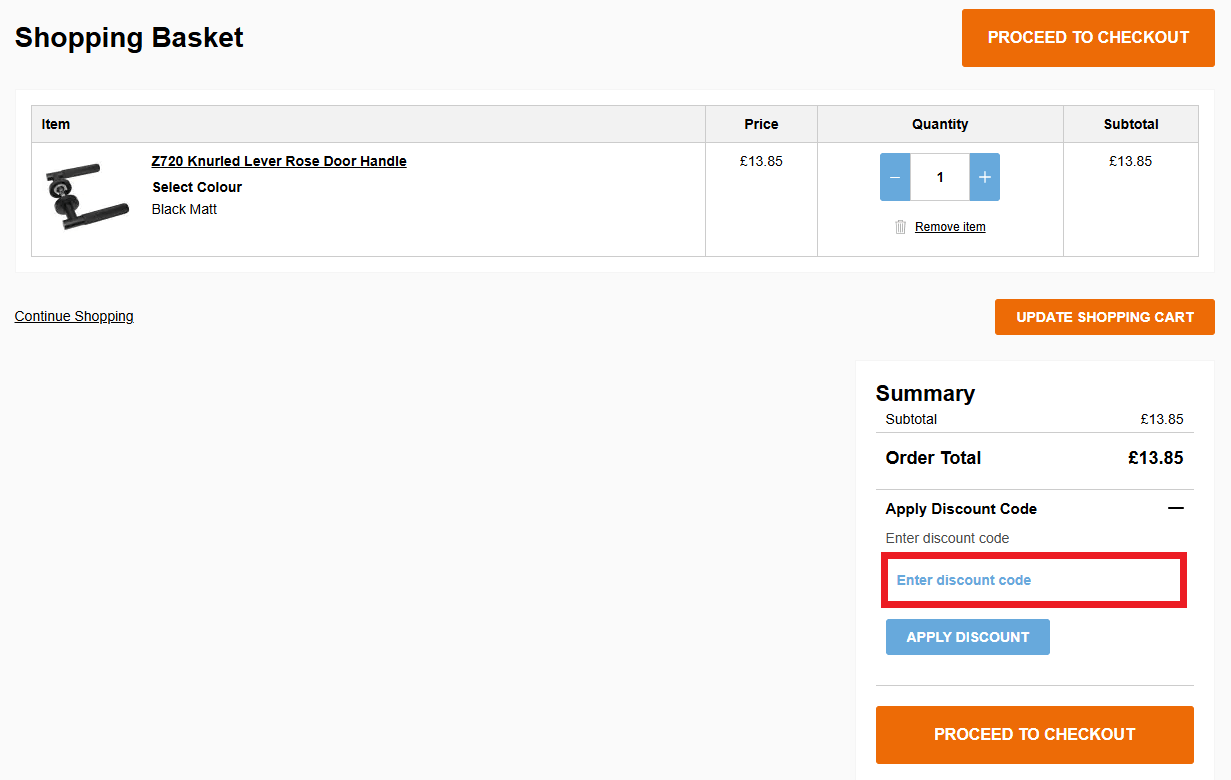Viewport: 1231px width, 780px height.
Task: Click the Black Matt colour text
Action: point(184,209)
